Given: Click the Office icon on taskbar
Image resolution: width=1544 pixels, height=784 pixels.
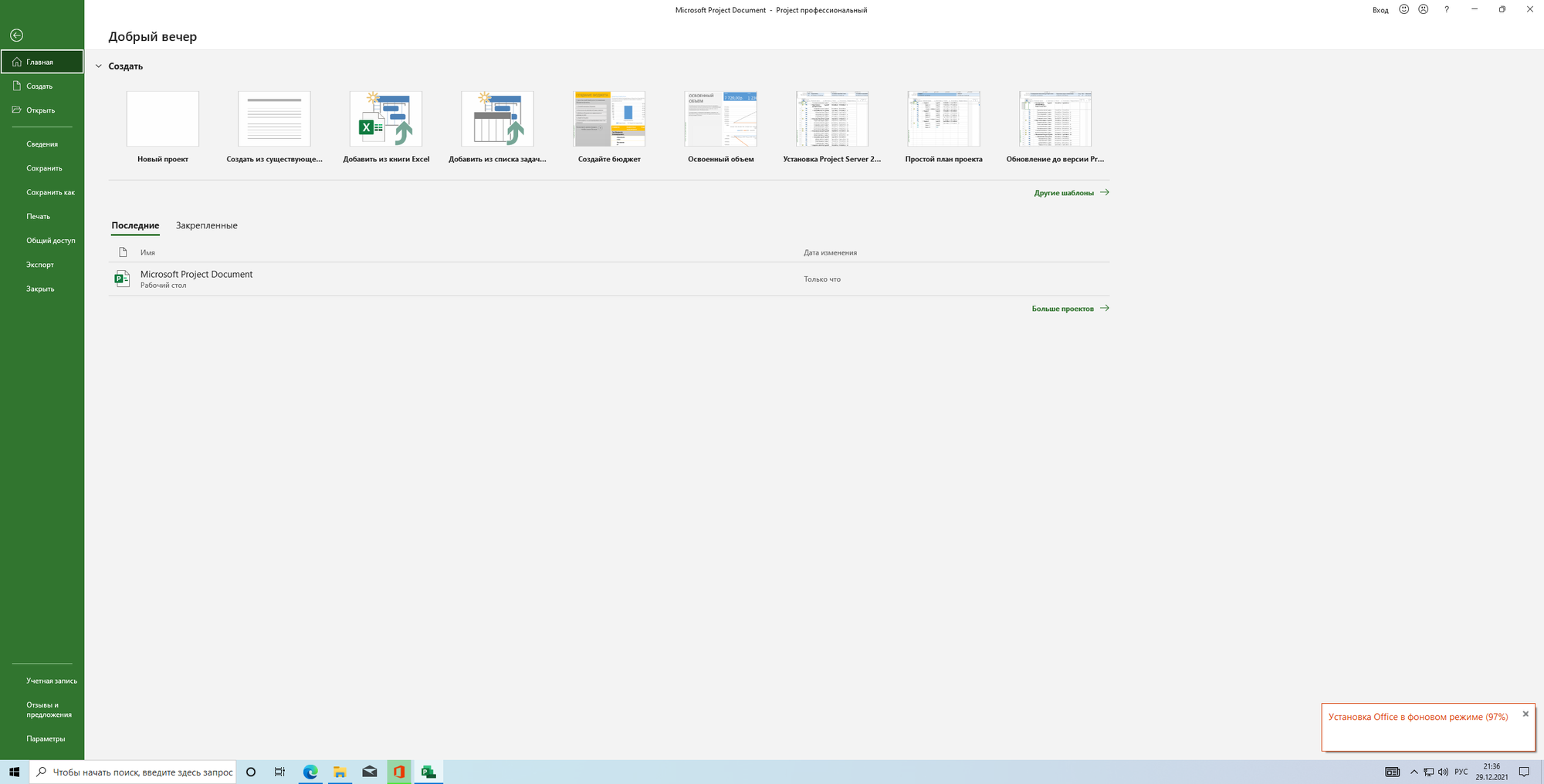Looking at the screenshot, I should pos(399,772).
